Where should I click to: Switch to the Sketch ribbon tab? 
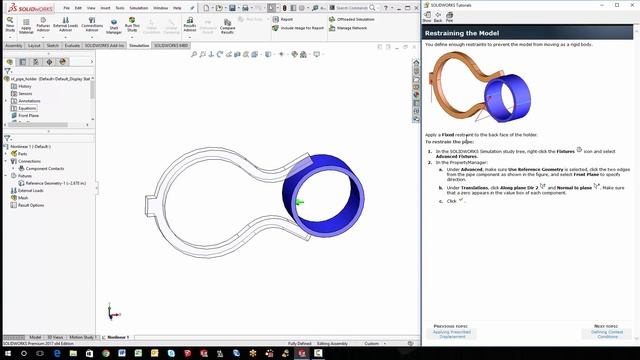(x=53, y=45)
